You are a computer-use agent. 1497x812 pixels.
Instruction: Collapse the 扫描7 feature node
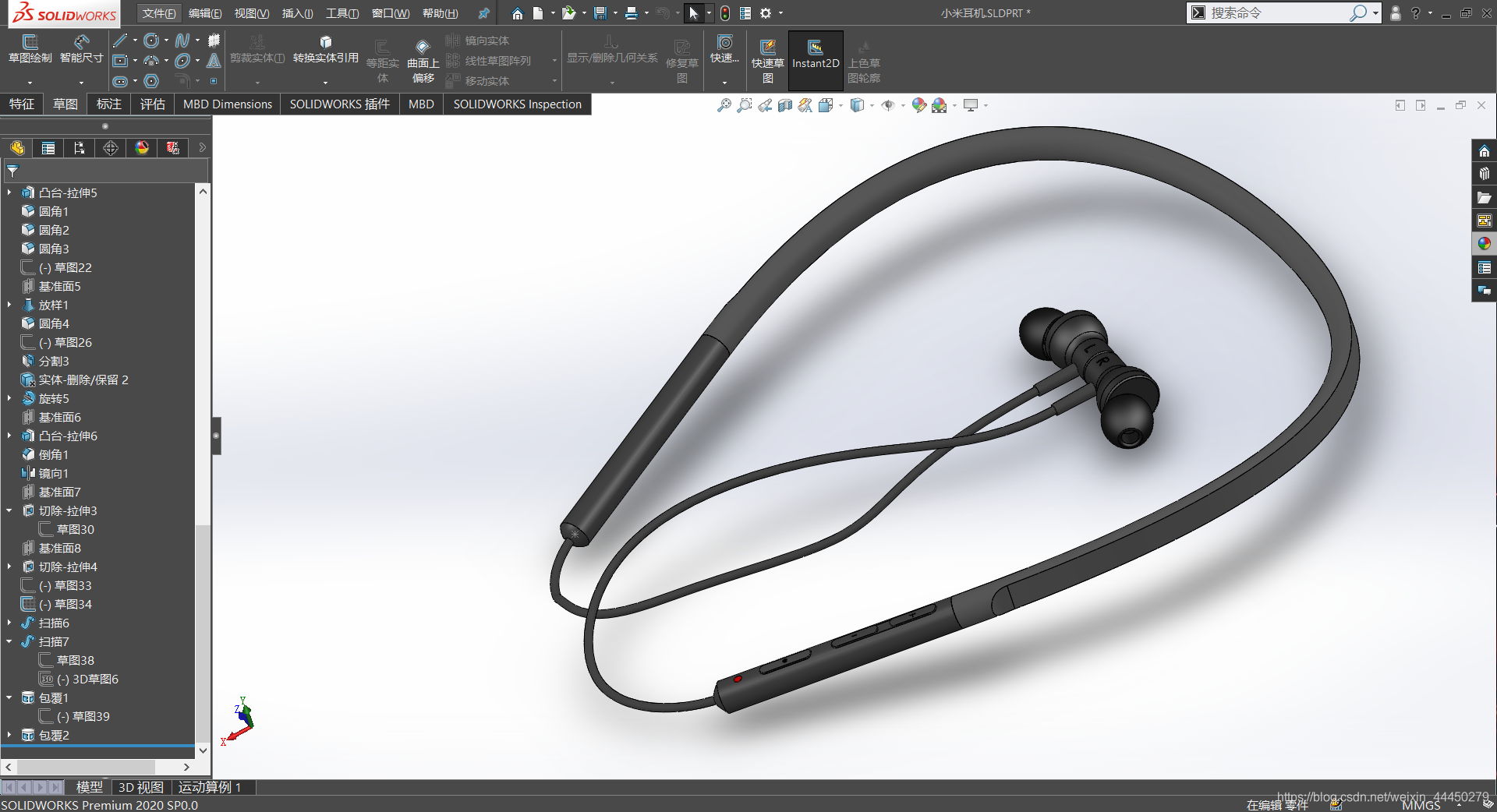pos(9,641)
